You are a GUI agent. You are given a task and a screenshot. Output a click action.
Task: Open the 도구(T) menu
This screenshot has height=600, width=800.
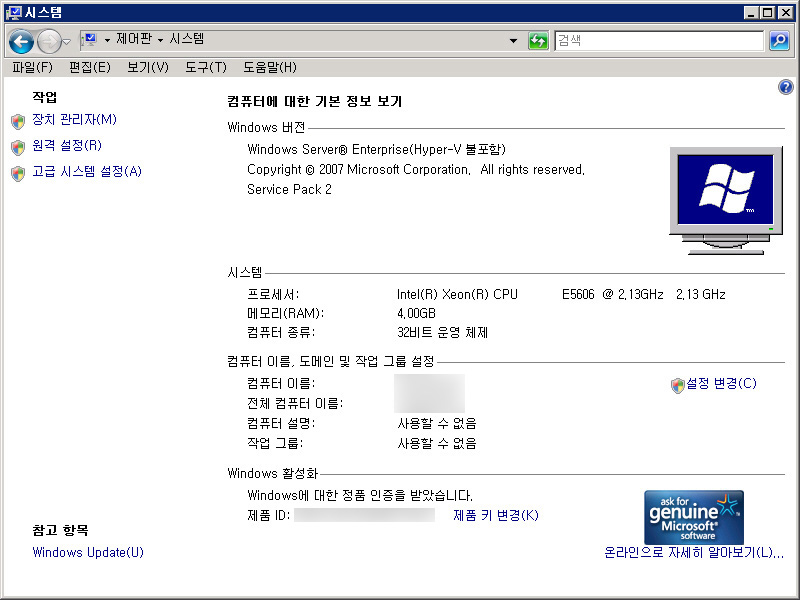[206, 67]
